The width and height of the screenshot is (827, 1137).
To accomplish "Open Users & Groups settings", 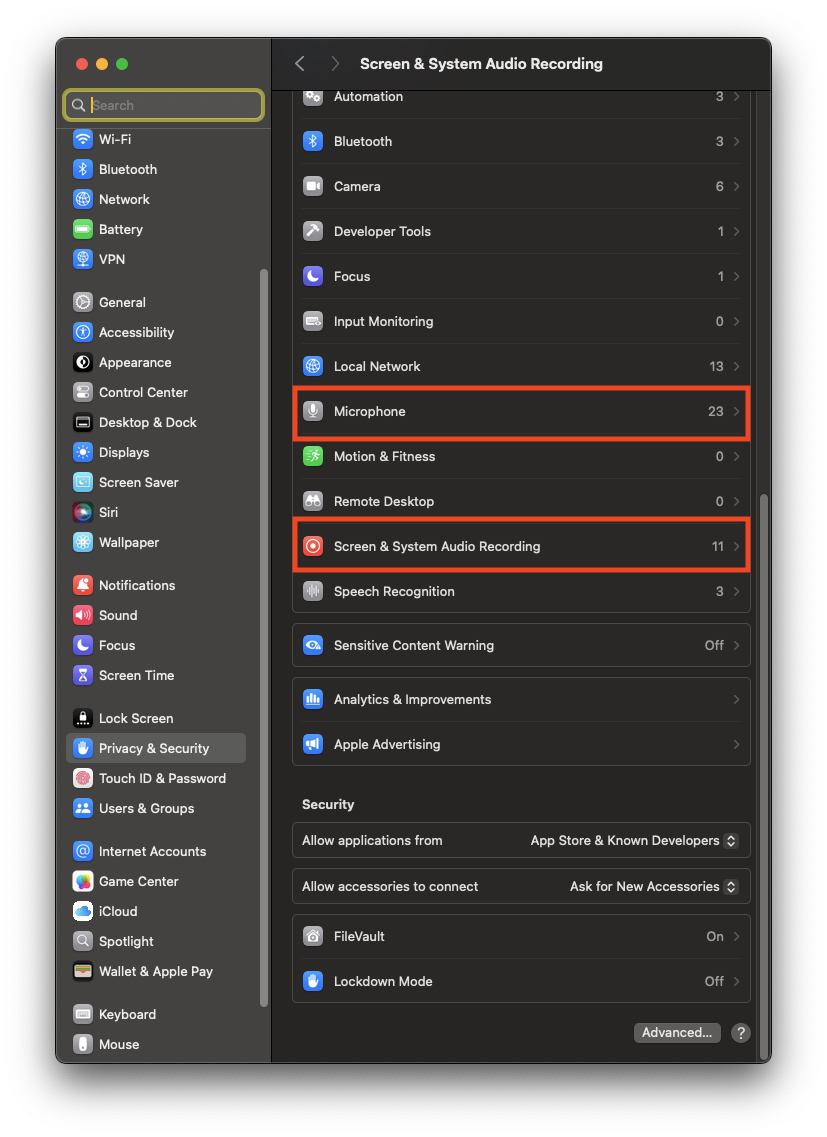I will (x=156, y=808).
